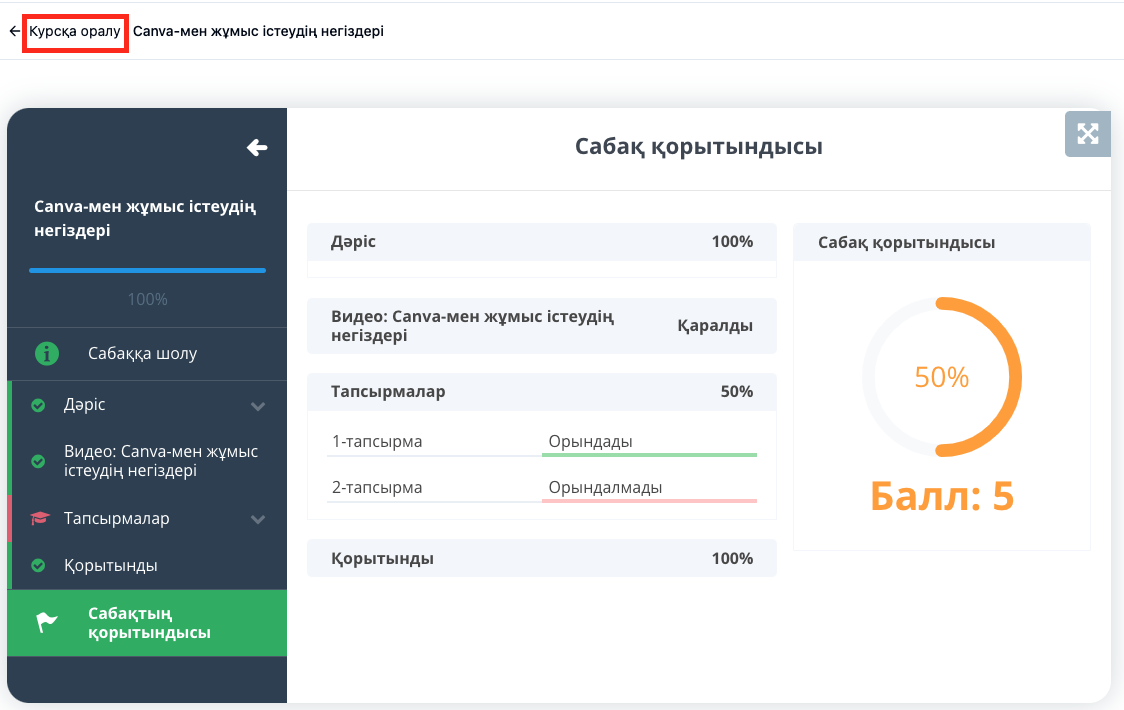The height and width of the screenshot is (710, 1124).
Task: Click the 100% progress label in sidebar
Action: click(148, 299)
